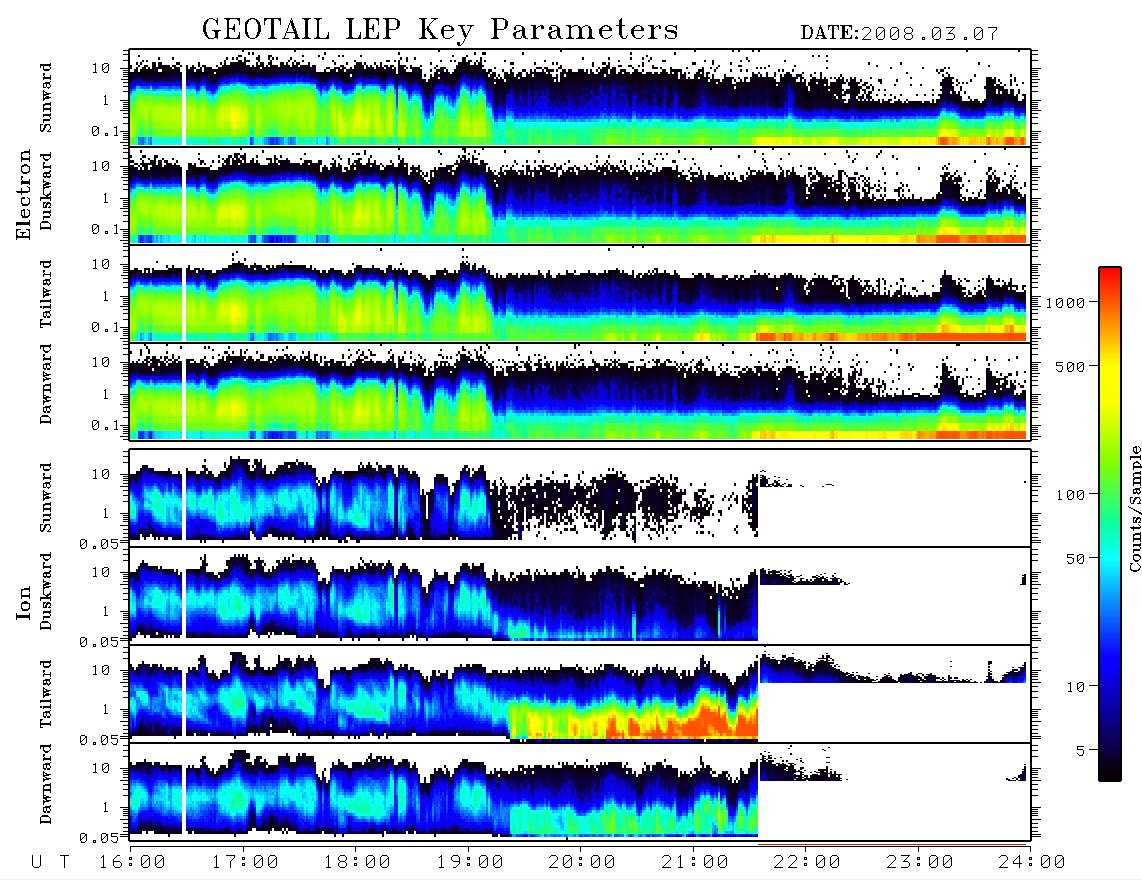Click the "5" color scale value
The height and width of the screenshot is (880, 1142).
[x=1081, y=751]
